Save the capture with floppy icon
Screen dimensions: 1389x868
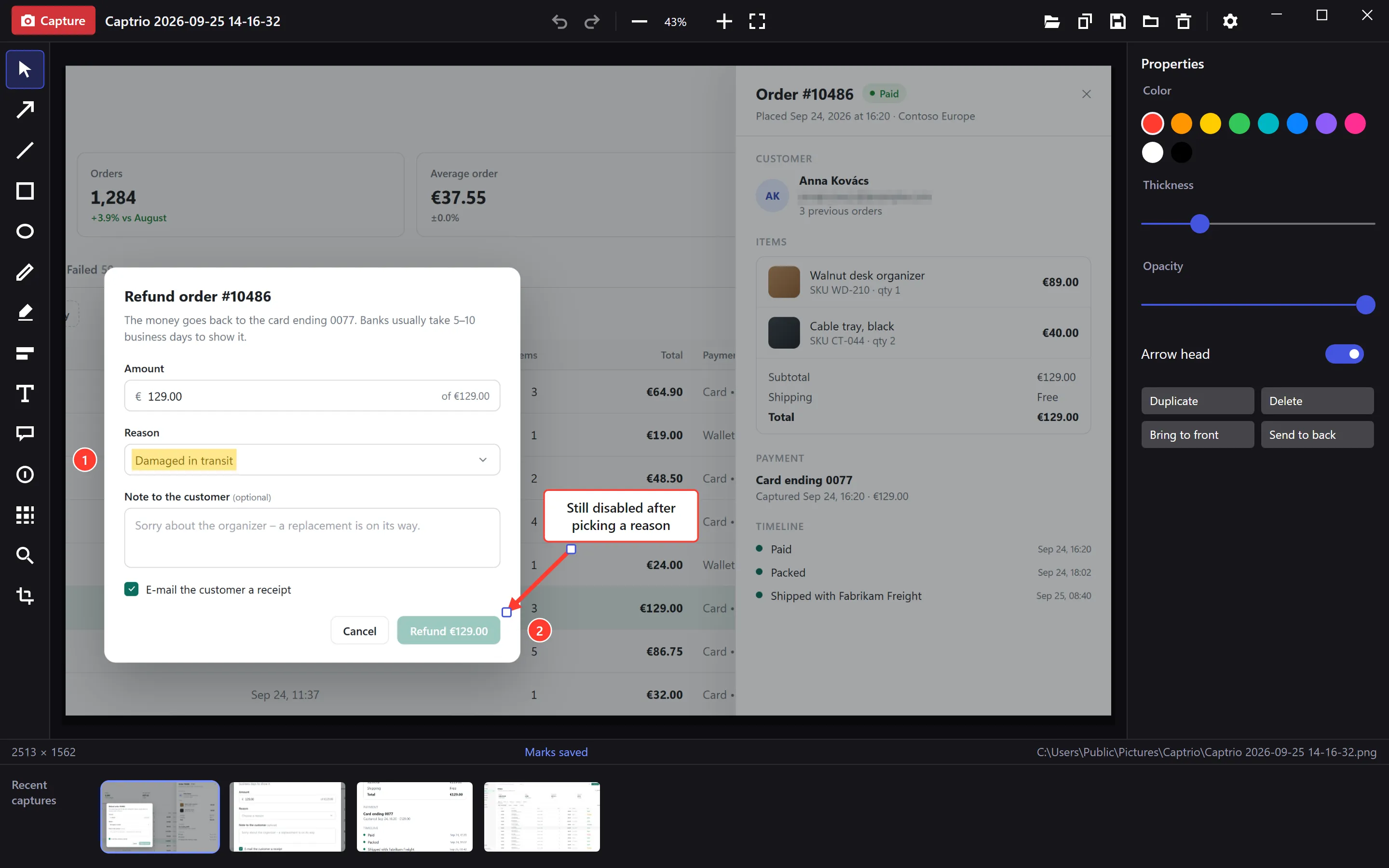pyautogui.click(x=1117, y=22)
